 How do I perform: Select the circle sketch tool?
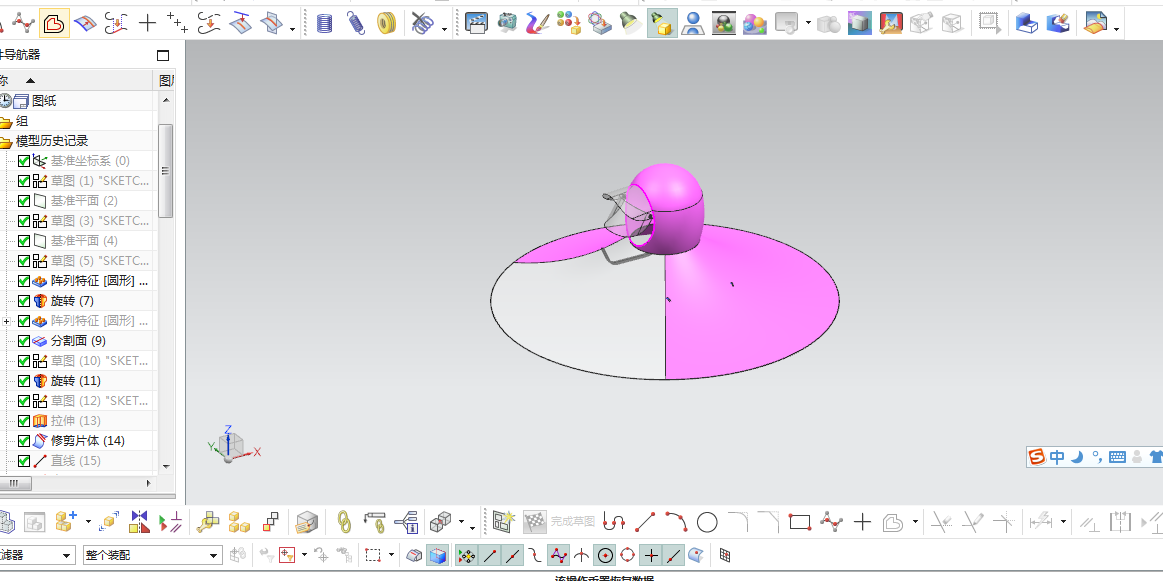click(x=707, y=522)
